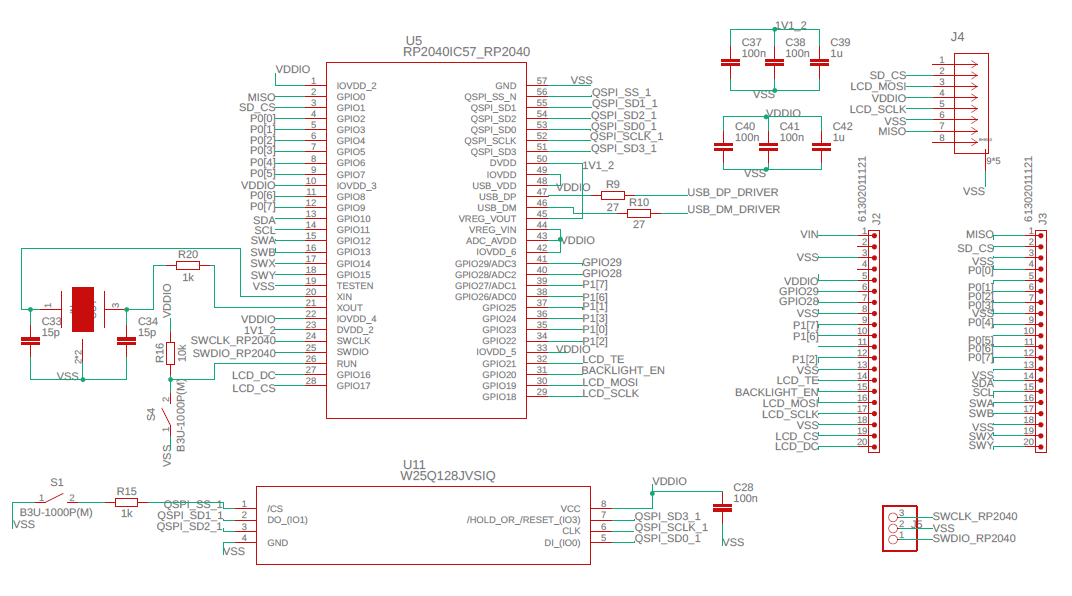Select the GPIO28 net label at U5 pin 40
The width and height of the screenshot is (1072, 596).
(602, 273)
